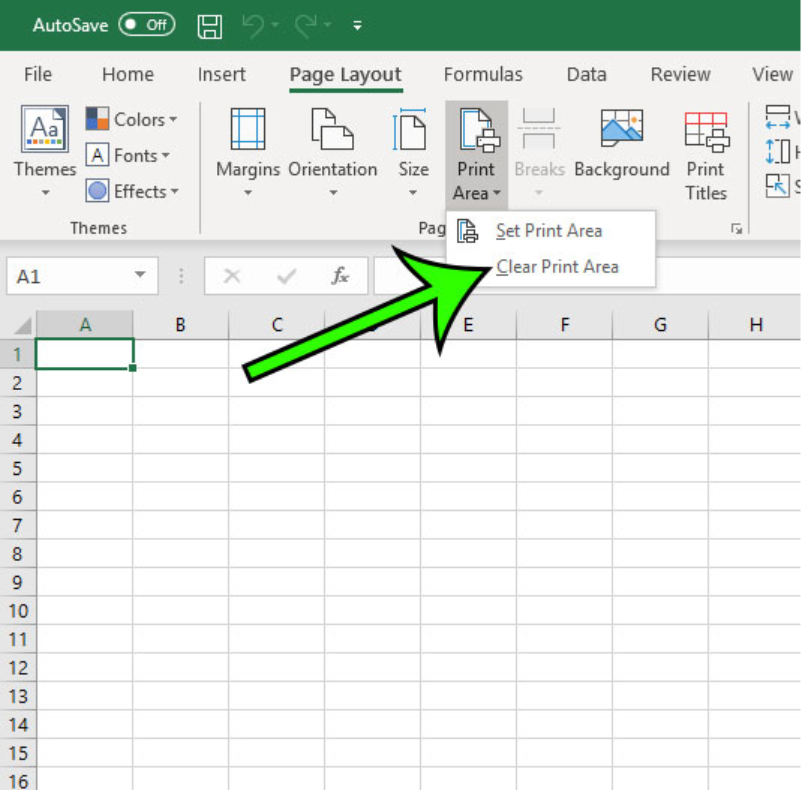
Task: Click the Enter checkmark formula icon
Action: [286, 276]
